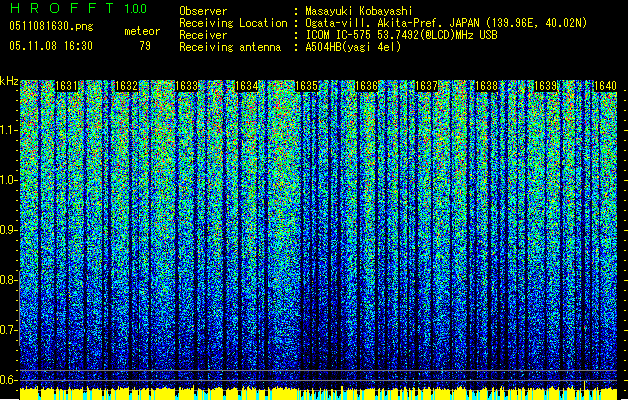Click the Observer label
This screenshot has height=400, width=629.
click(x=203, y=11)
